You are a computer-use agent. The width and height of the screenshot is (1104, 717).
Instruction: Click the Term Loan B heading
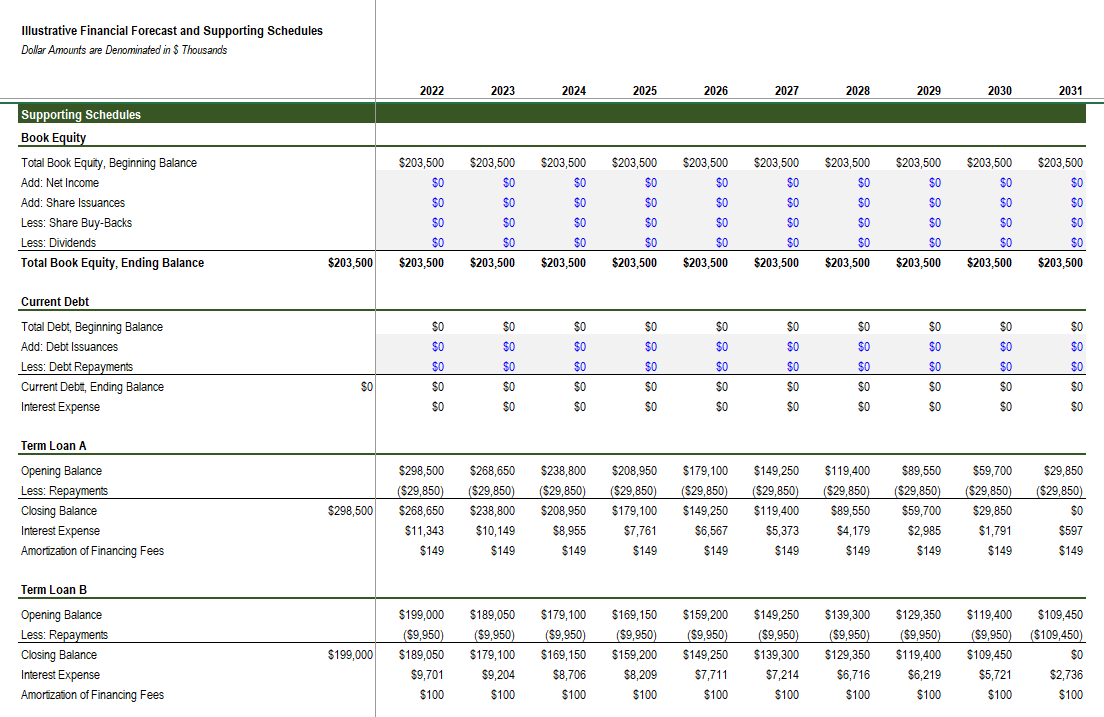click(x=54, y=590)
